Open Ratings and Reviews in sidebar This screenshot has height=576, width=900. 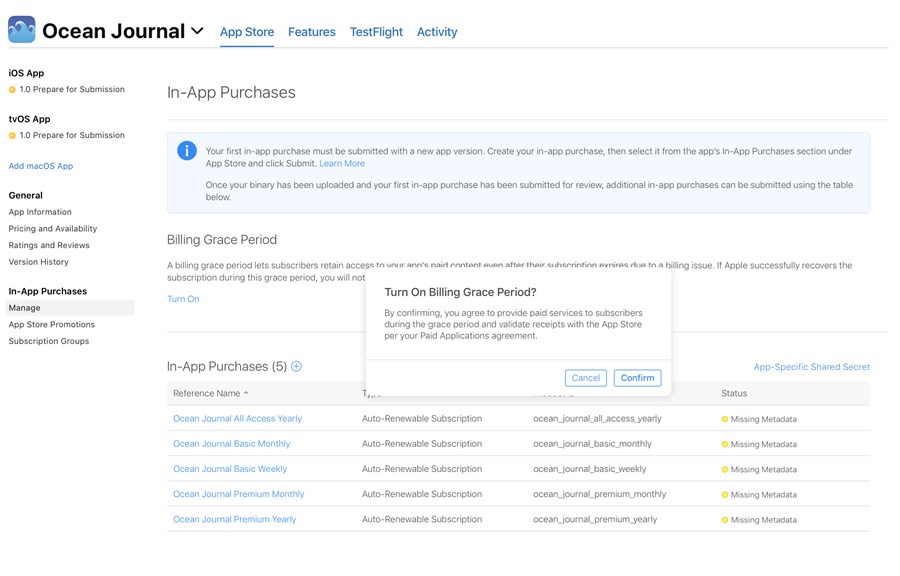tap(49, 245)
